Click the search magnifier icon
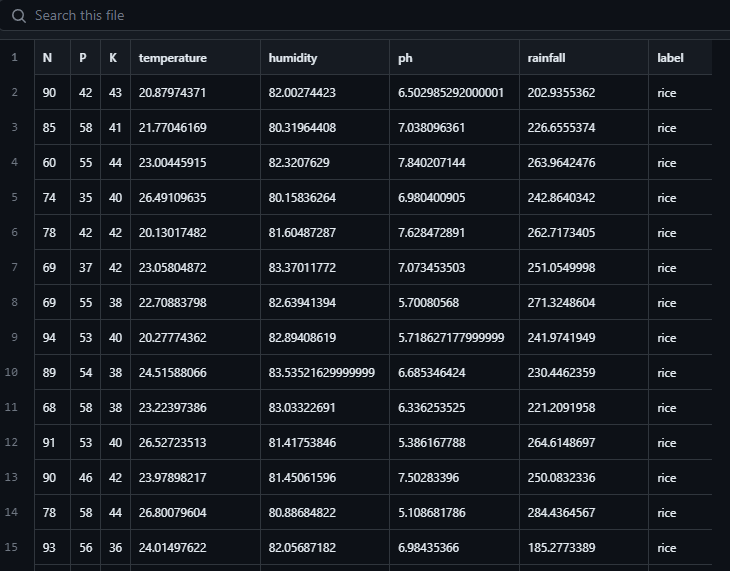Image resolution: width=730 pixels, height=571 pixels. pos(19,16)
